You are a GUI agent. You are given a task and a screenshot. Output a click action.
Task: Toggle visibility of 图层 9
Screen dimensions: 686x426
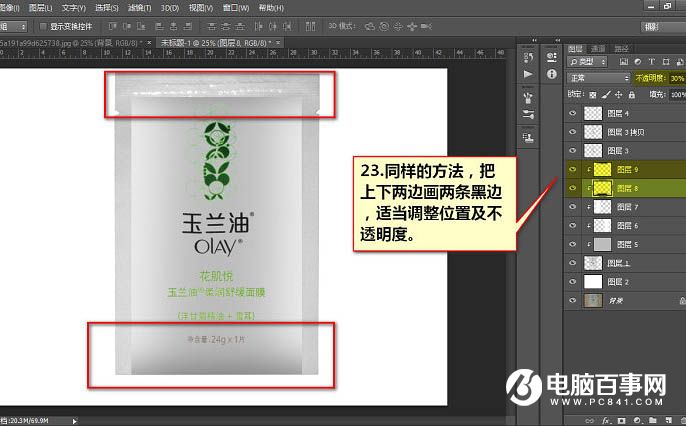(572, 169)
